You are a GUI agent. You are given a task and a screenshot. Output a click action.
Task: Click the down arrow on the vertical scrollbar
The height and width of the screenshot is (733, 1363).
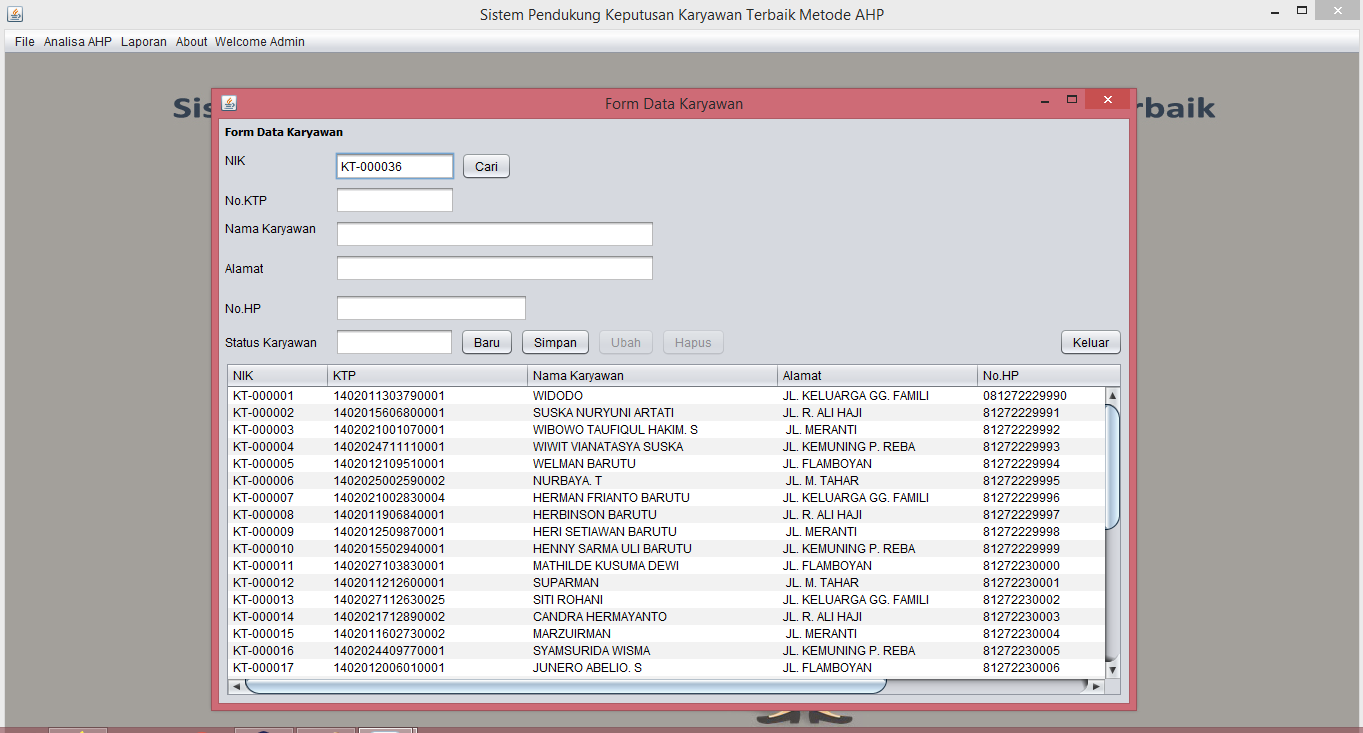(1111, 668)
